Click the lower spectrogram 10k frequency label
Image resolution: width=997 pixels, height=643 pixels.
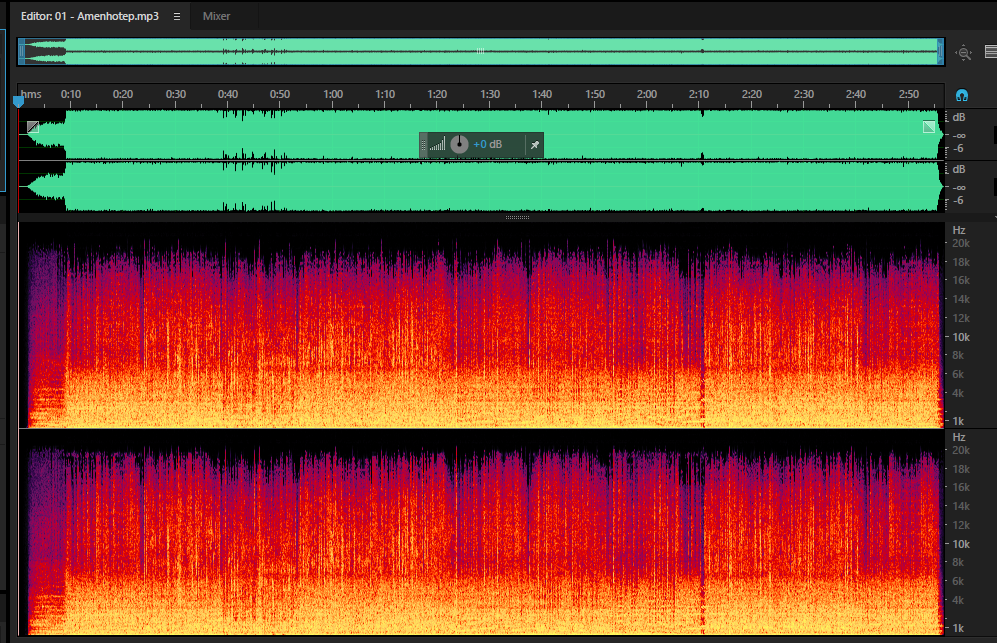coord(961,544)
